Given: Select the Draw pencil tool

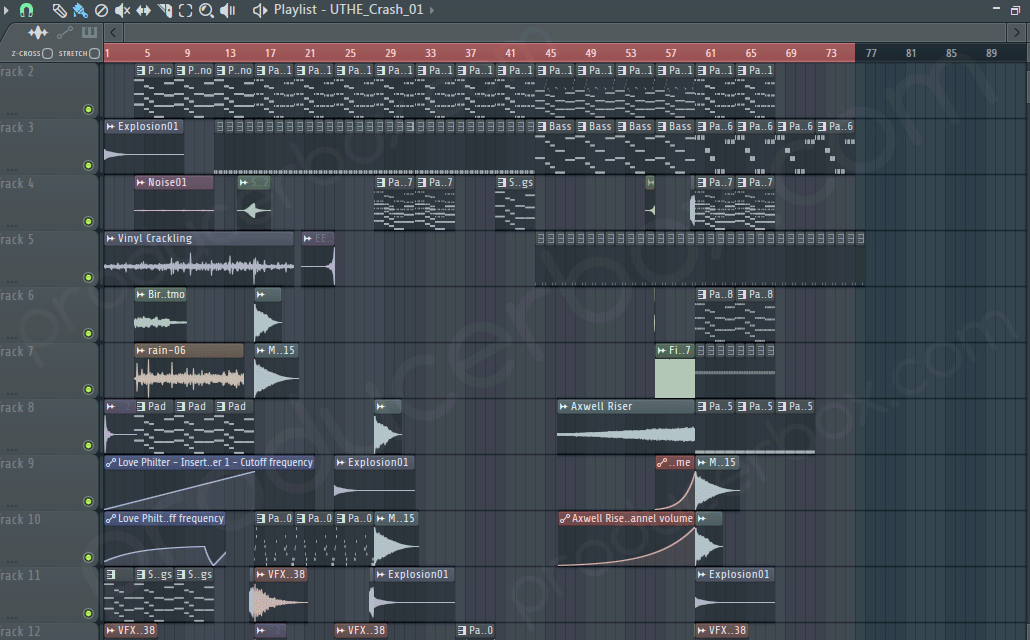Looking at the screenshot, I should [58, 11].
